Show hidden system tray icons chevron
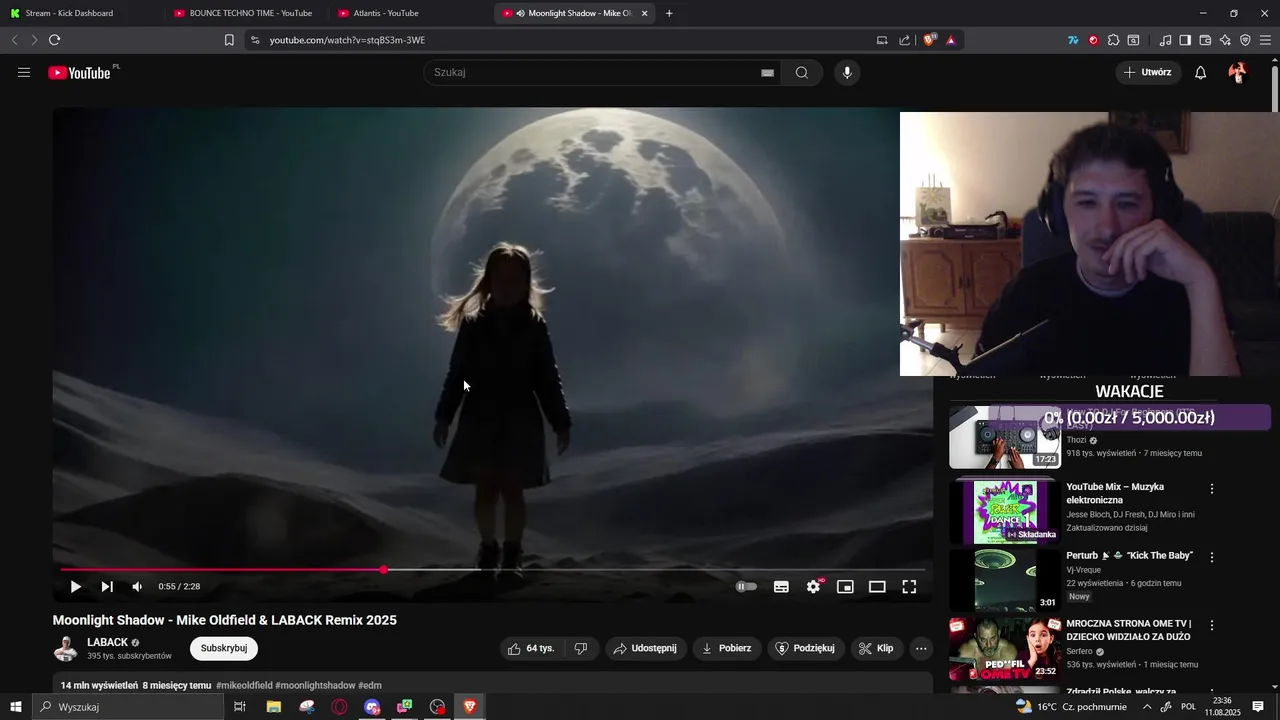This screenshot has height=720, width=1280. 1147,707
